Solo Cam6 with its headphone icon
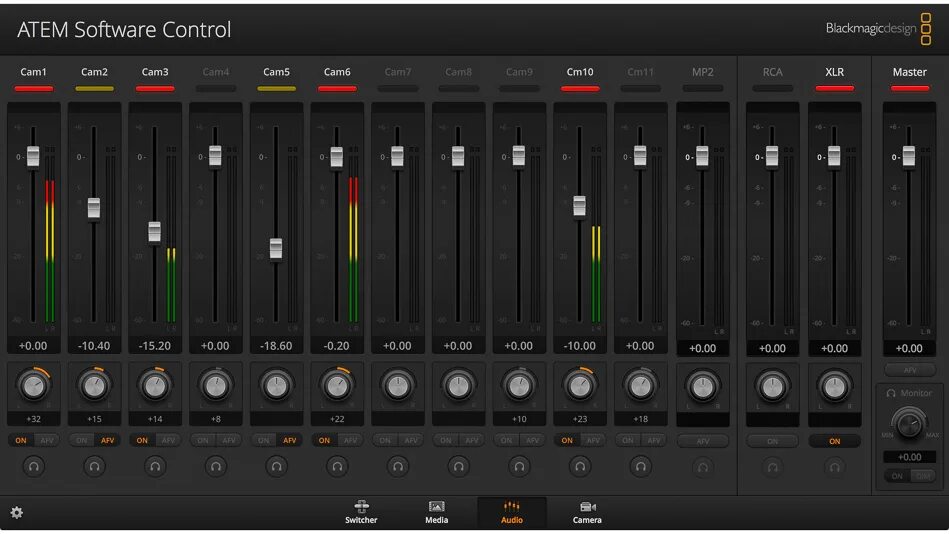This screenshot has height=534, width=949. pyautogui.click(x=337, y=467)
